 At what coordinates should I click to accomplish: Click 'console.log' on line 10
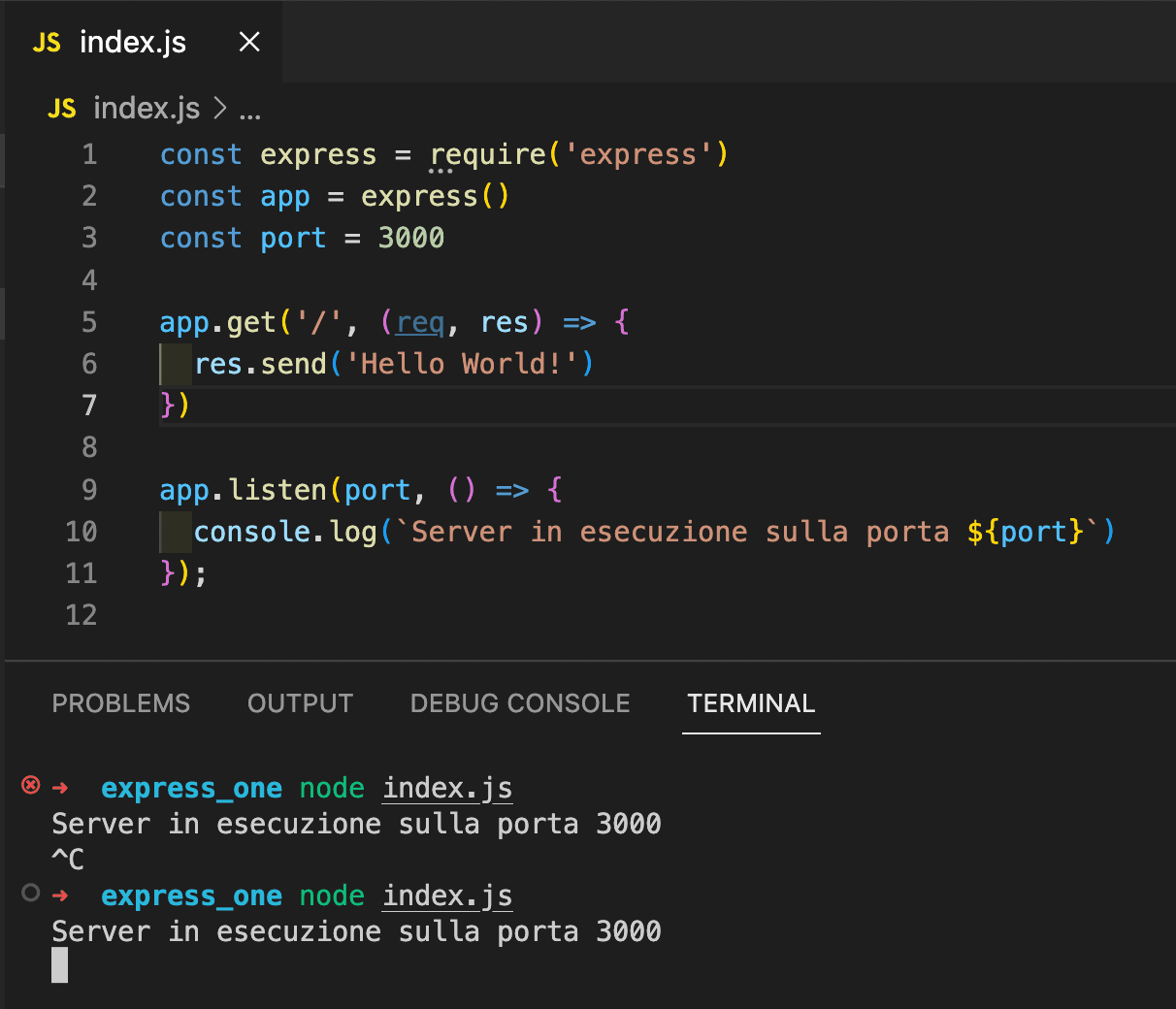[x=285, y=532]
